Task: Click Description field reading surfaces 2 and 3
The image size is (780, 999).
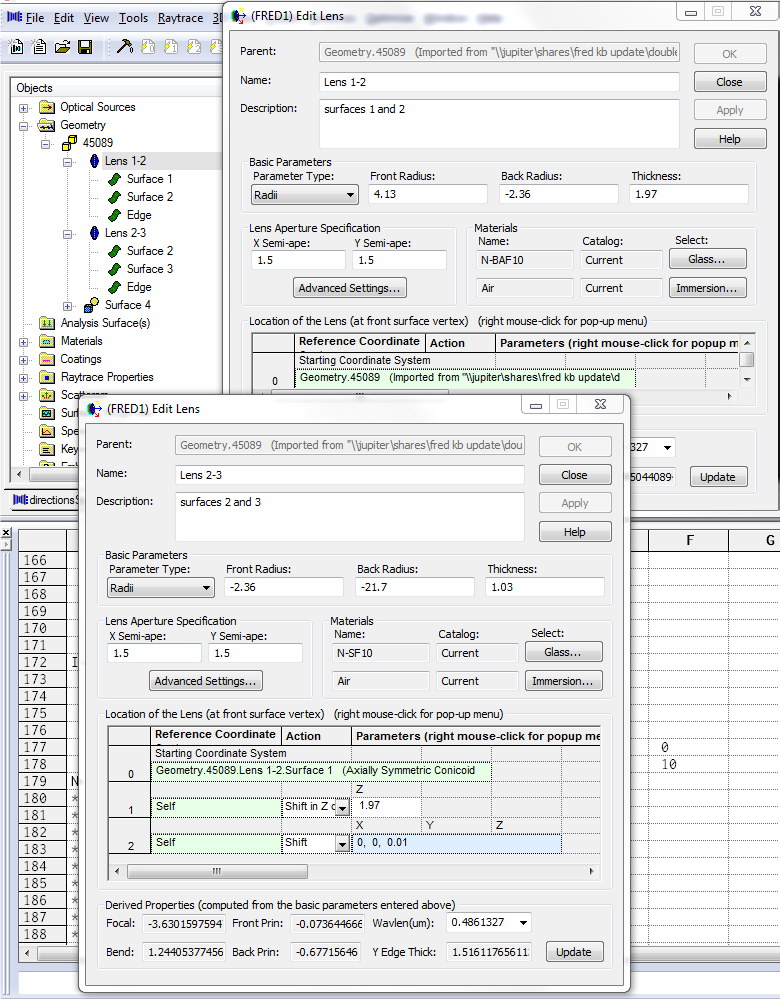Action: [x=349, y=517]
